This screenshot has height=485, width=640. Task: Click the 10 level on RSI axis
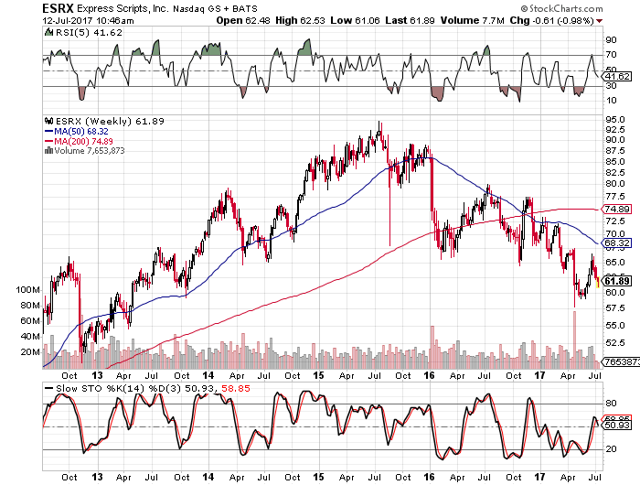[611, 100]
